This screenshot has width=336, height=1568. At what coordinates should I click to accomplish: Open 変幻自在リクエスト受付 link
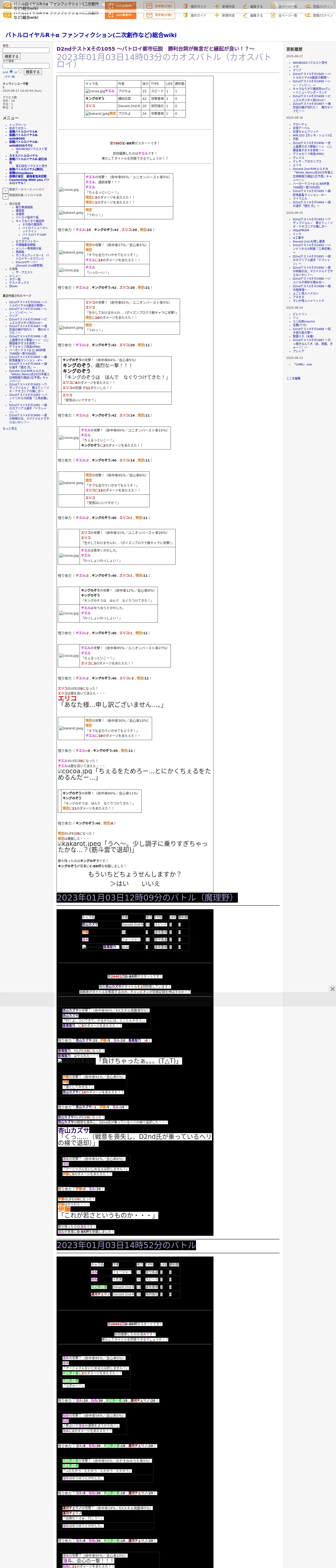[x=31, y=166]
